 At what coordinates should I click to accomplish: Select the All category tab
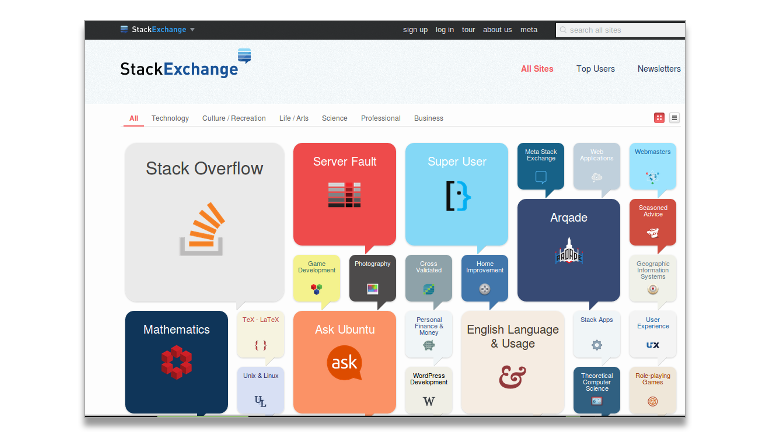pyautogui.click(x=134, y=118)
